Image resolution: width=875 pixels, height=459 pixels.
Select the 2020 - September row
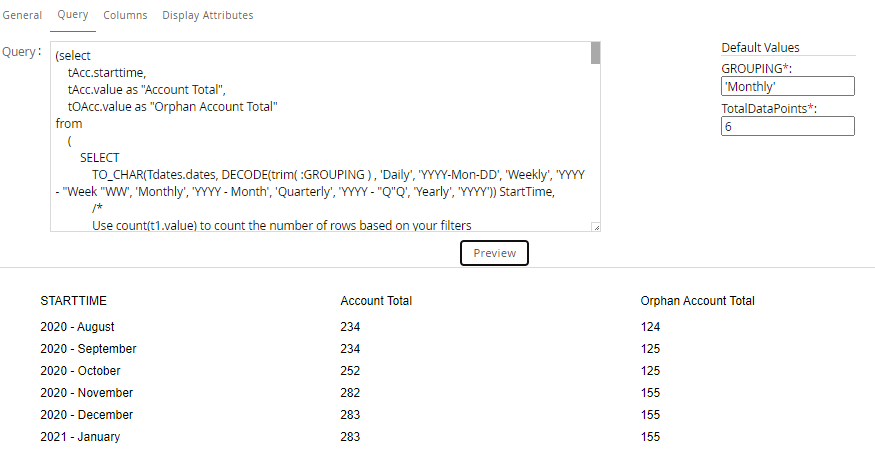point(88,349)
